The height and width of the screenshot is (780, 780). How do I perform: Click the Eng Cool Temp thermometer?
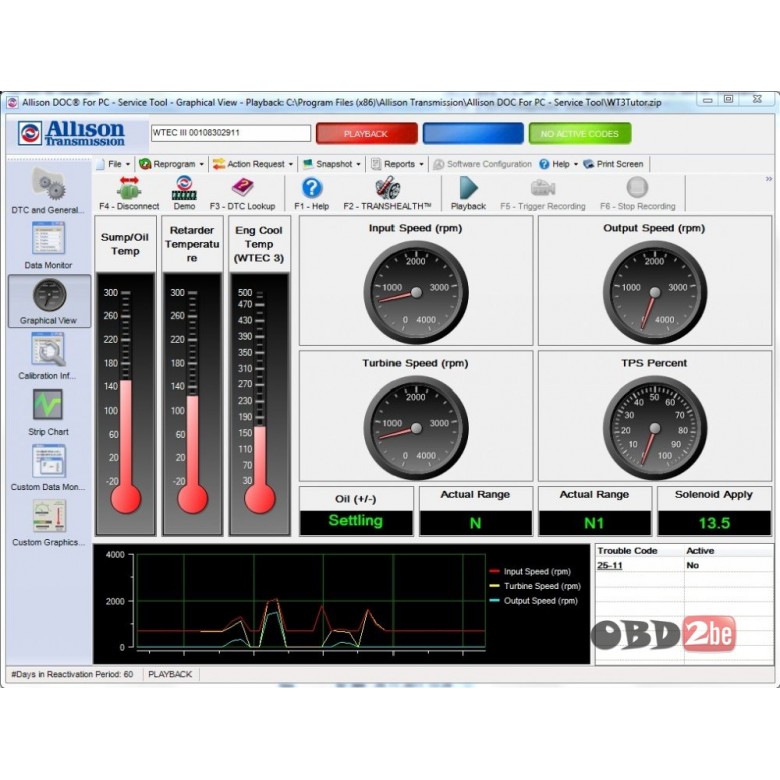260,403
